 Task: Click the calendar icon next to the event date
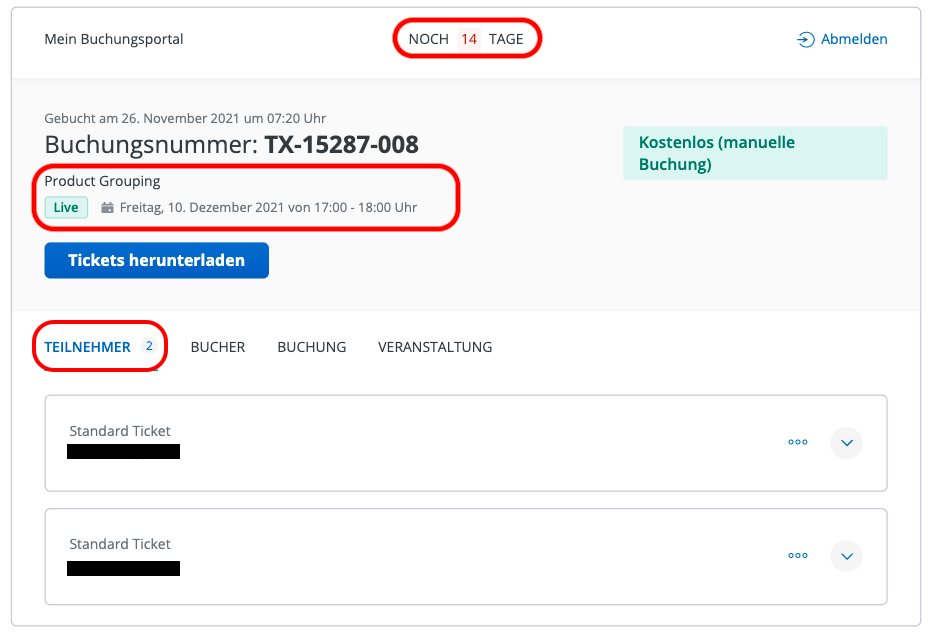(x=107, y=208)
